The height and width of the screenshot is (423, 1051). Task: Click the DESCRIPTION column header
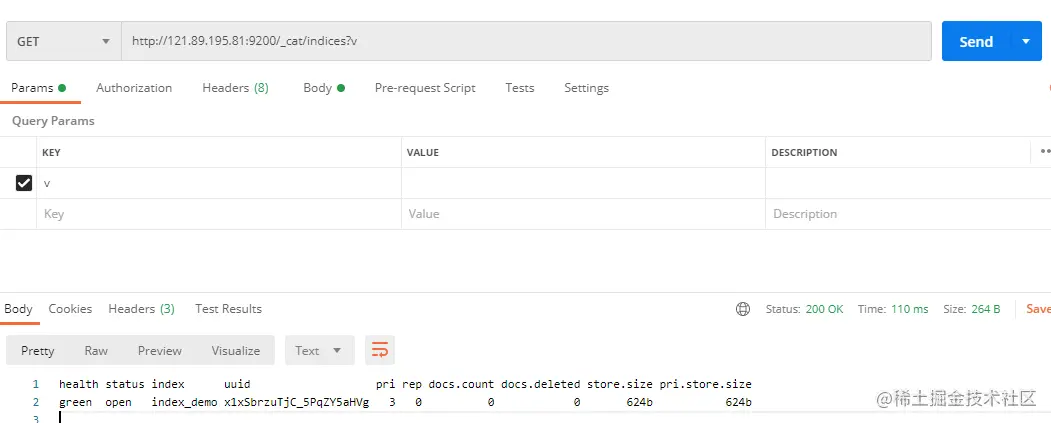[804, 152]
